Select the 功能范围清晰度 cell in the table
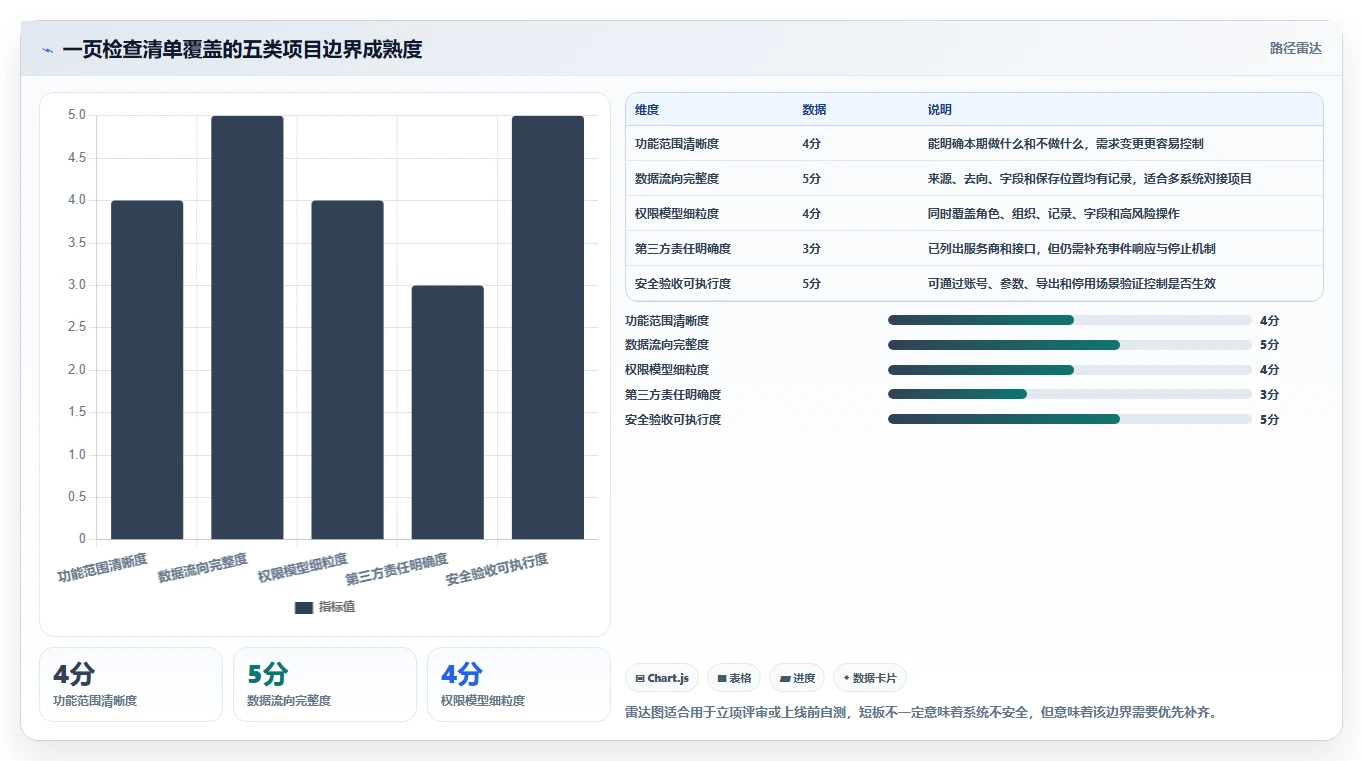 coord(677,144)
